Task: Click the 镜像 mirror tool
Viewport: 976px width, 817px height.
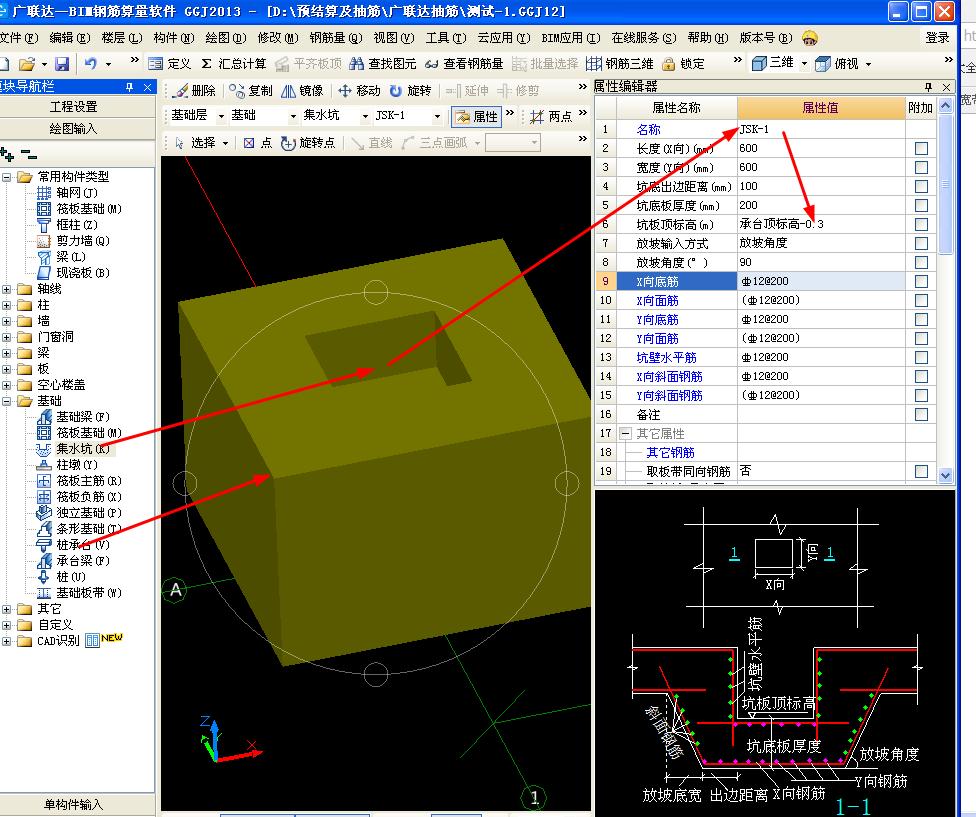Action: pyautogui.click(x=303, y=91)
